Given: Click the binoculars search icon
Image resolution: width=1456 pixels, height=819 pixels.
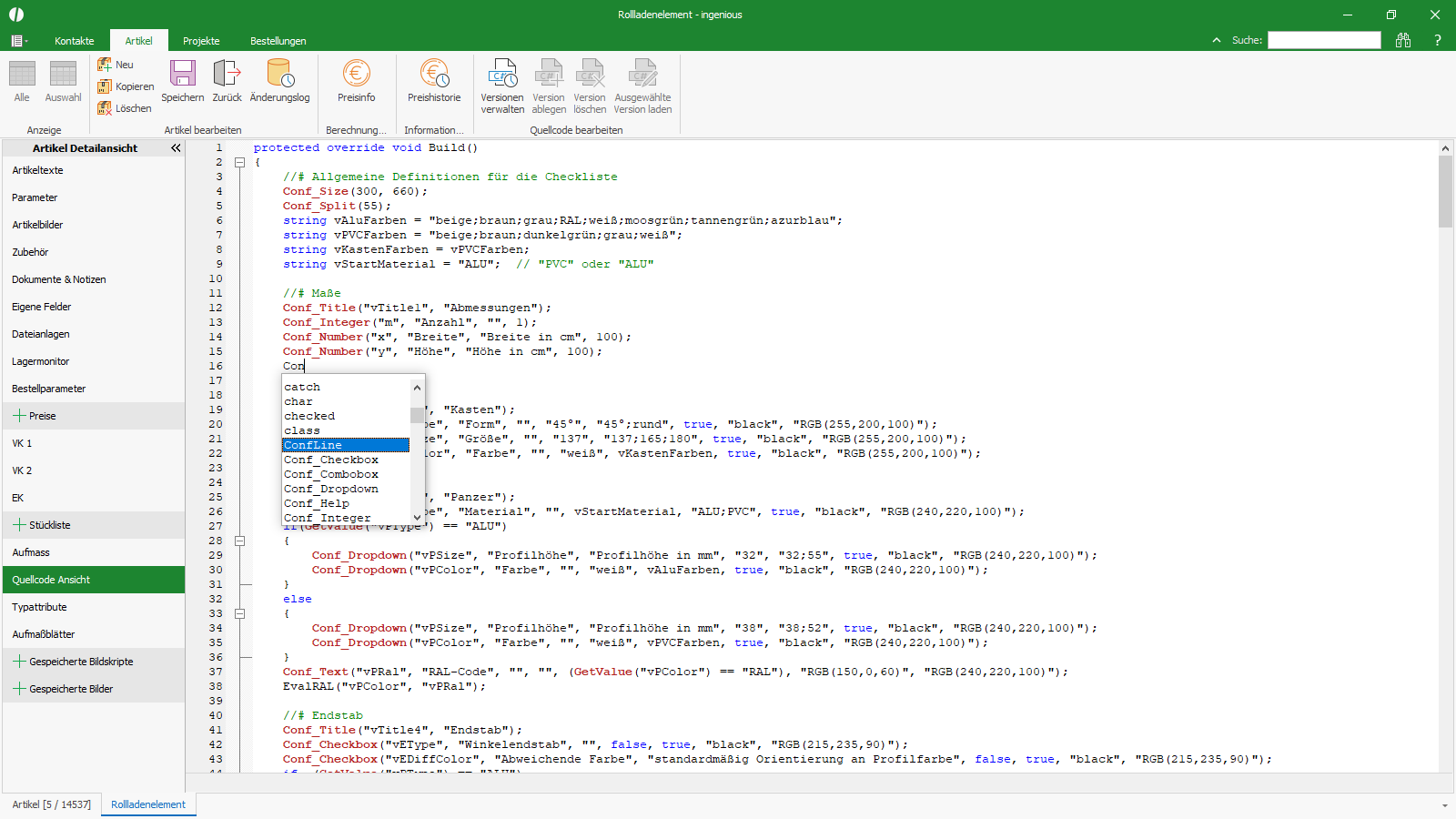Looking at the screenshot, I should click(x=1403, y=40).
